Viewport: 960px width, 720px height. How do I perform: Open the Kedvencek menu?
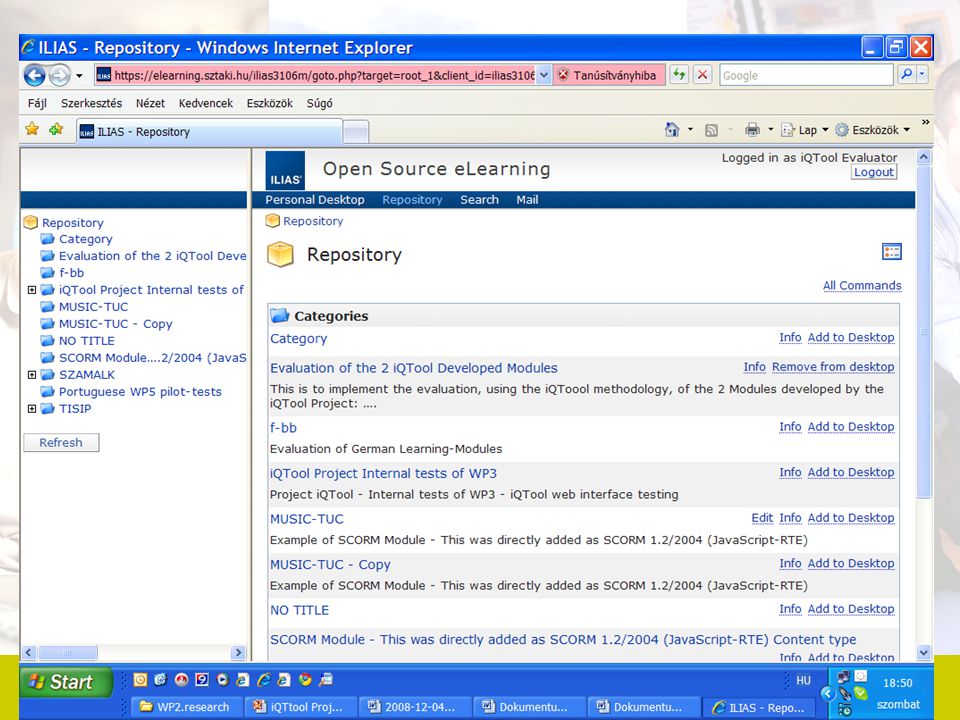[x=206, y=103]
